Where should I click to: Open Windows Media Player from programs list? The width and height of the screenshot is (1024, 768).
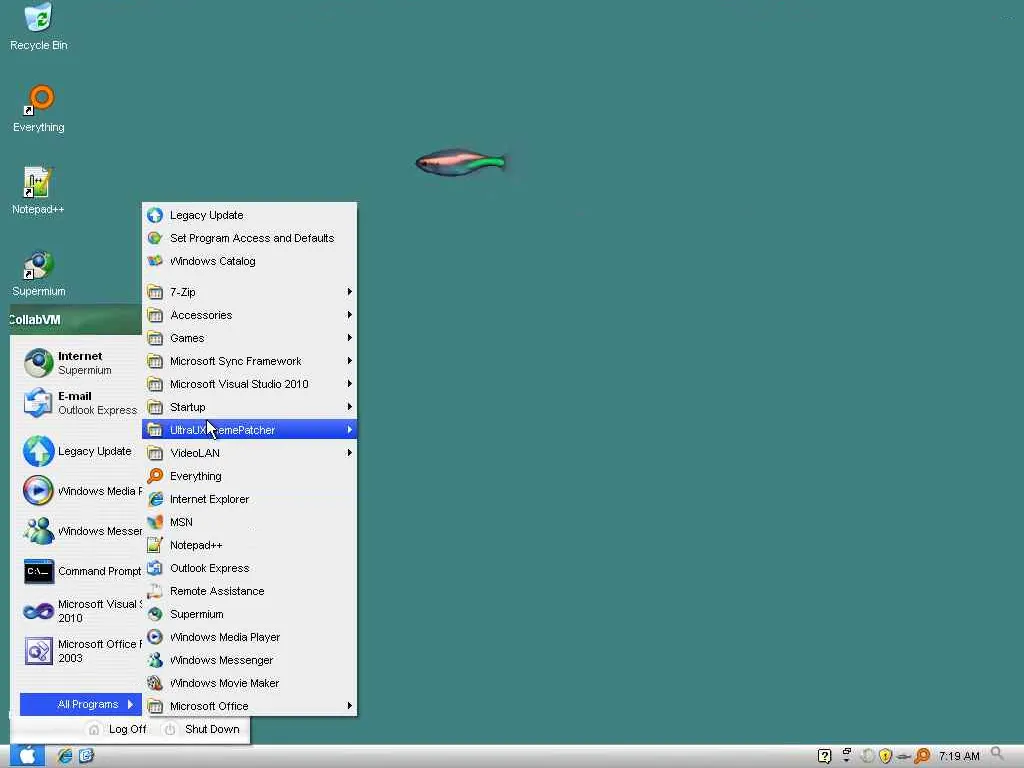249,637
